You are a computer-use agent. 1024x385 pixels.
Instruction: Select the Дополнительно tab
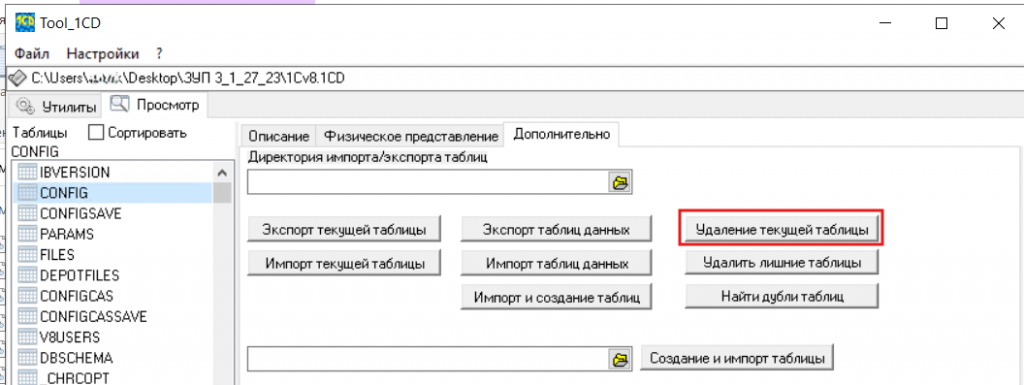click(562, 134)
